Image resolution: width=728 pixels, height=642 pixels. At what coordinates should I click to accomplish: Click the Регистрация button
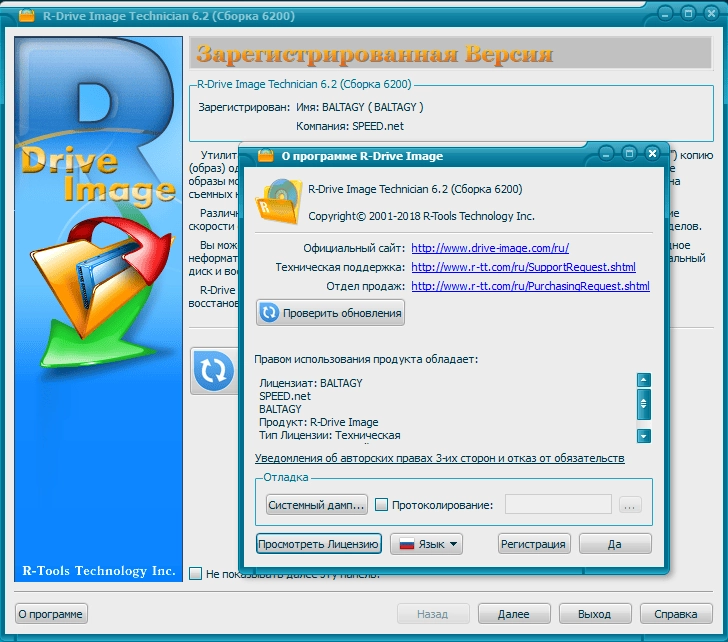(533, 544)
